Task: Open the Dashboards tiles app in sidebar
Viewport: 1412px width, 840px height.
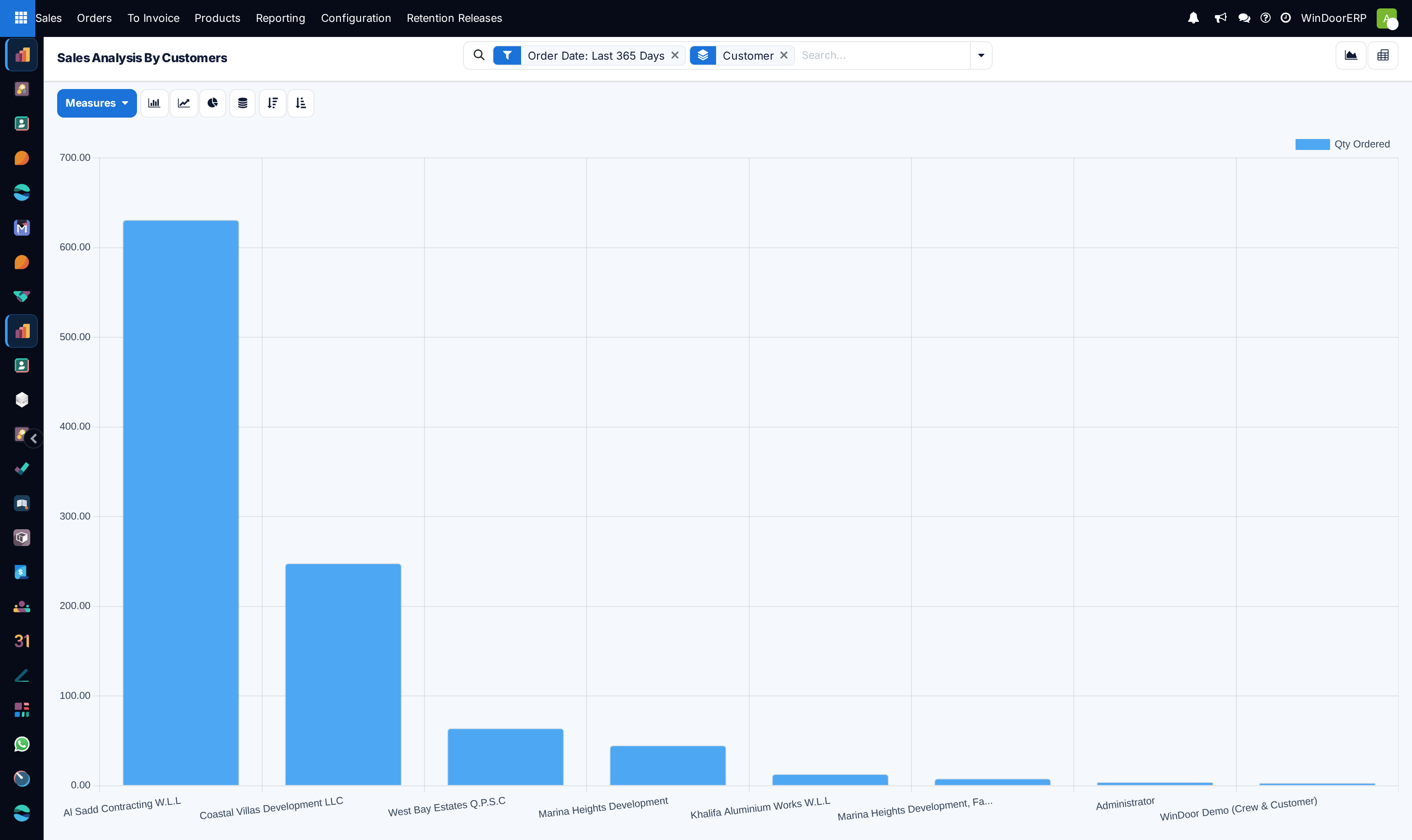Action: pos(21,710)
